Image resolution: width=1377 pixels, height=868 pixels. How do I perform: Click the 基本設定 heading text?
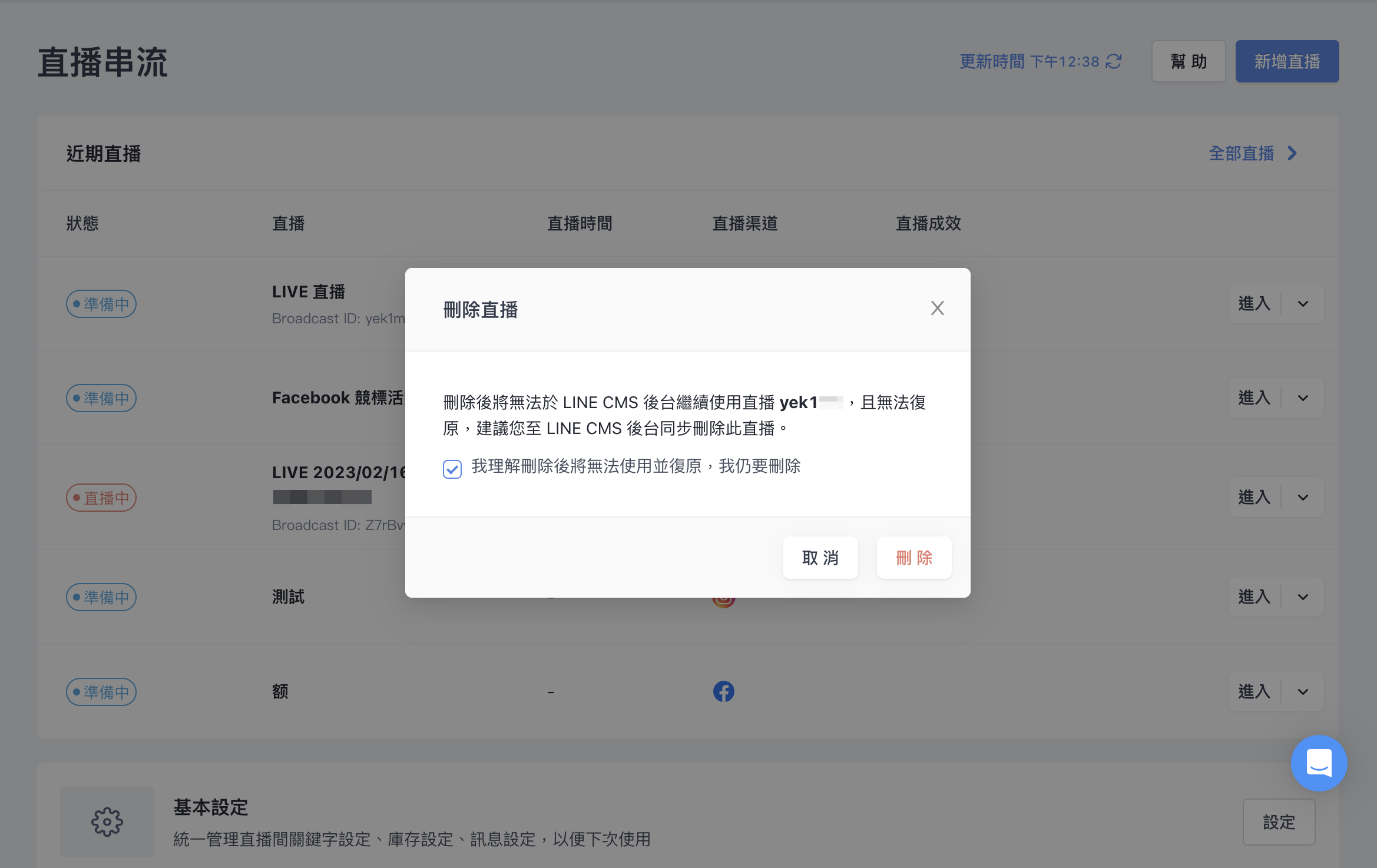click(211, 807)
